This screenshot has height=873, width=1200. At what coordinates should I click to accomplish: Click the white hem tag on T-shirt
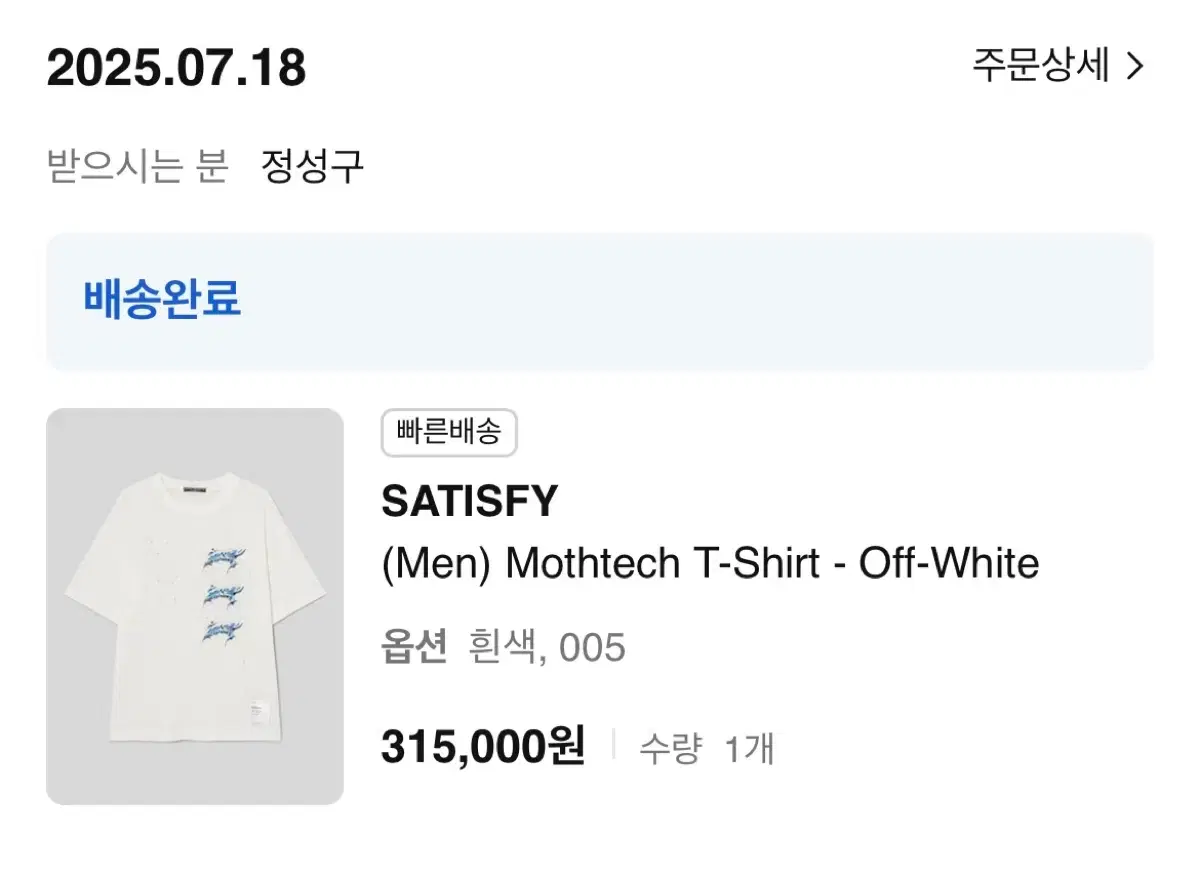coord(263,713)
